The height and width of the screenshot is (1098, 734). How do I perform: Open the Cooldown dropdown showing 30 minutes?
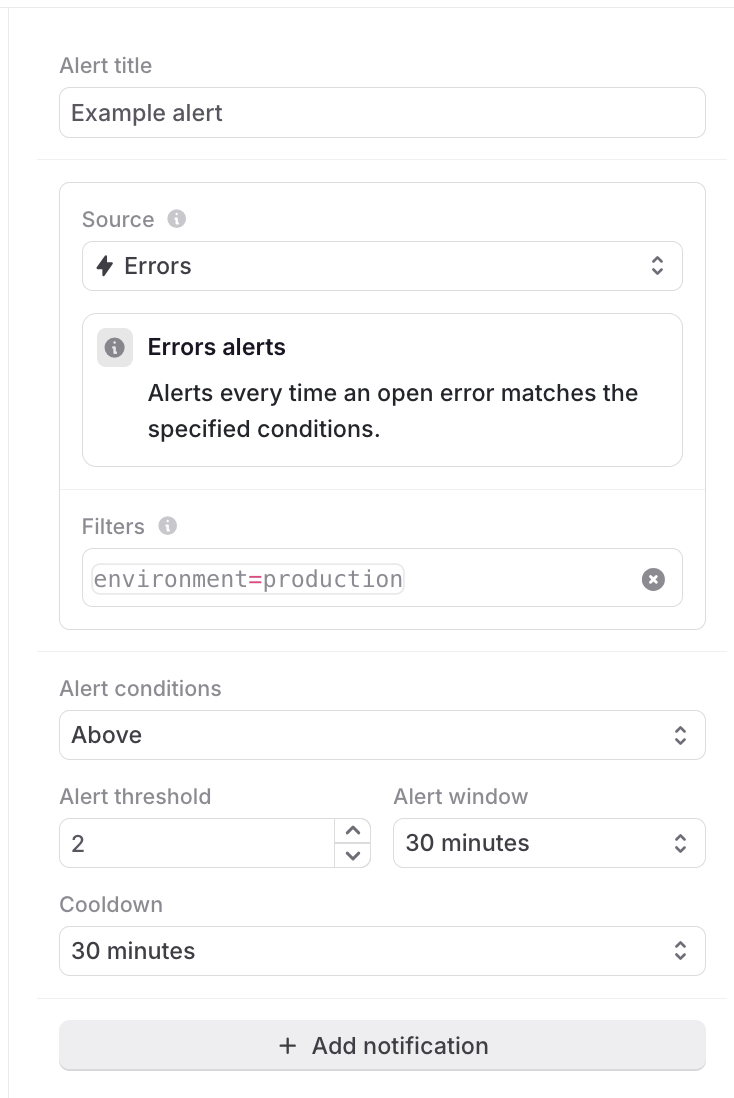tap(382, 951)
